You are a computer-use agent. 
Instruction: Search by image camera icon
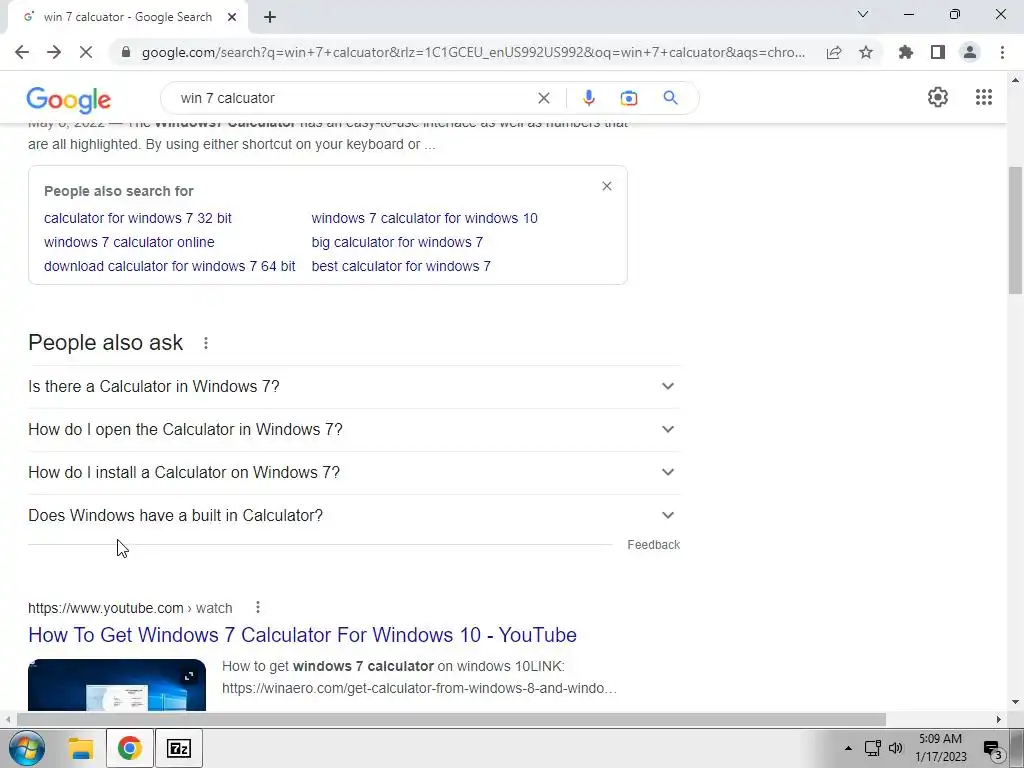click(629, 98)
